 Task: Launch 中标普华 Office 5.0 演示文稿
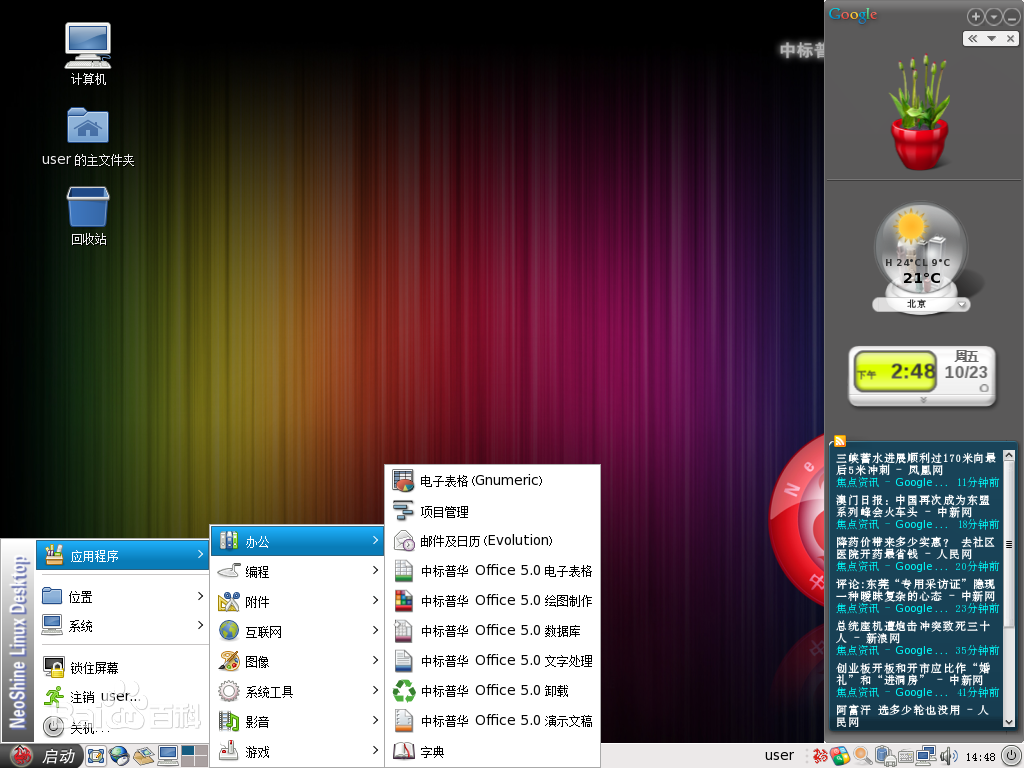tap(493, 721)
